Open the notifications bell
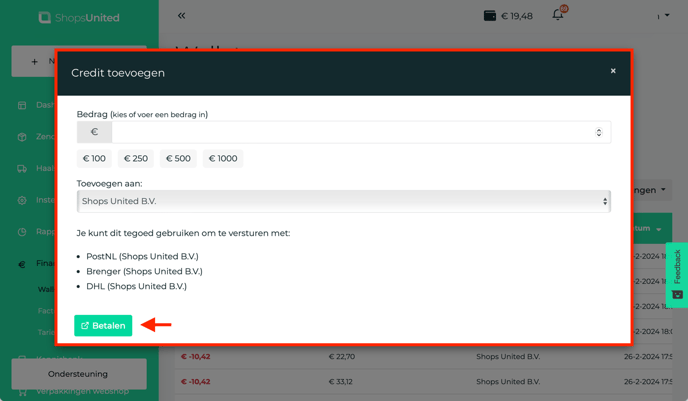 pos(558,14)
